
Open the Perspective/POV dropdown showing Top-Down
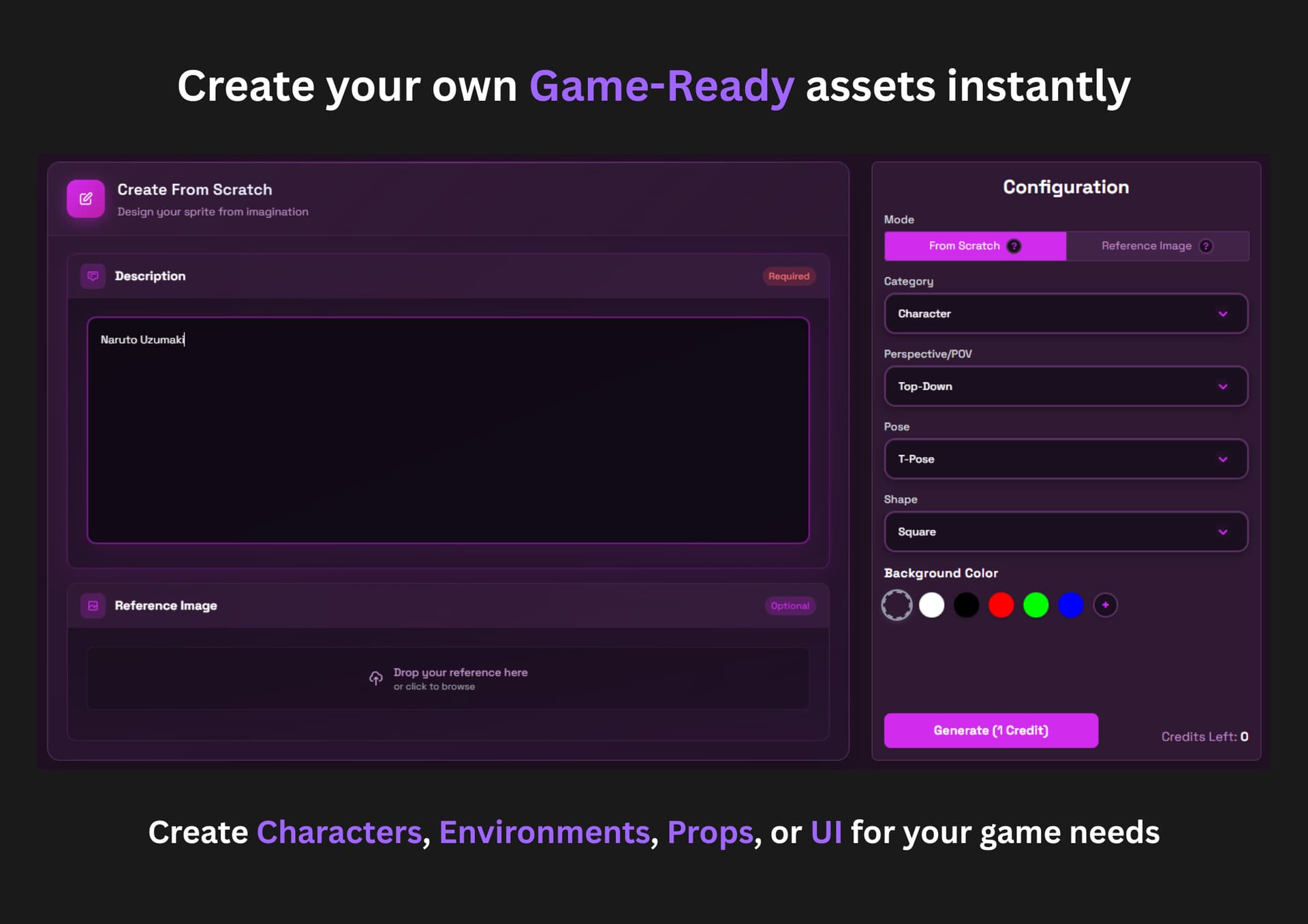point(1065,386)
